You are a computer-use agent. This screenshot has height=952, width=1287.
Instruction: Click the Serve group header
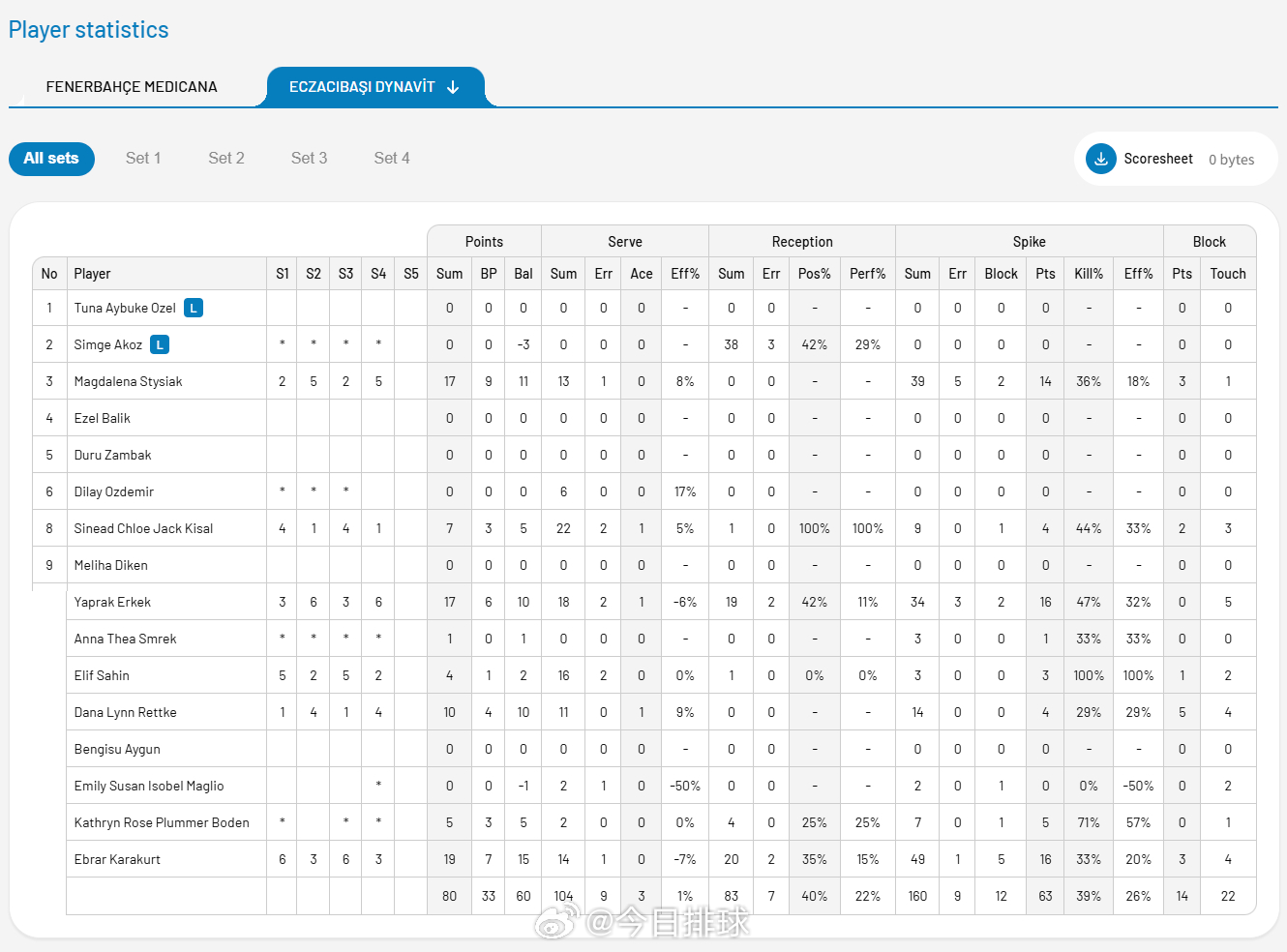point(625,242)
